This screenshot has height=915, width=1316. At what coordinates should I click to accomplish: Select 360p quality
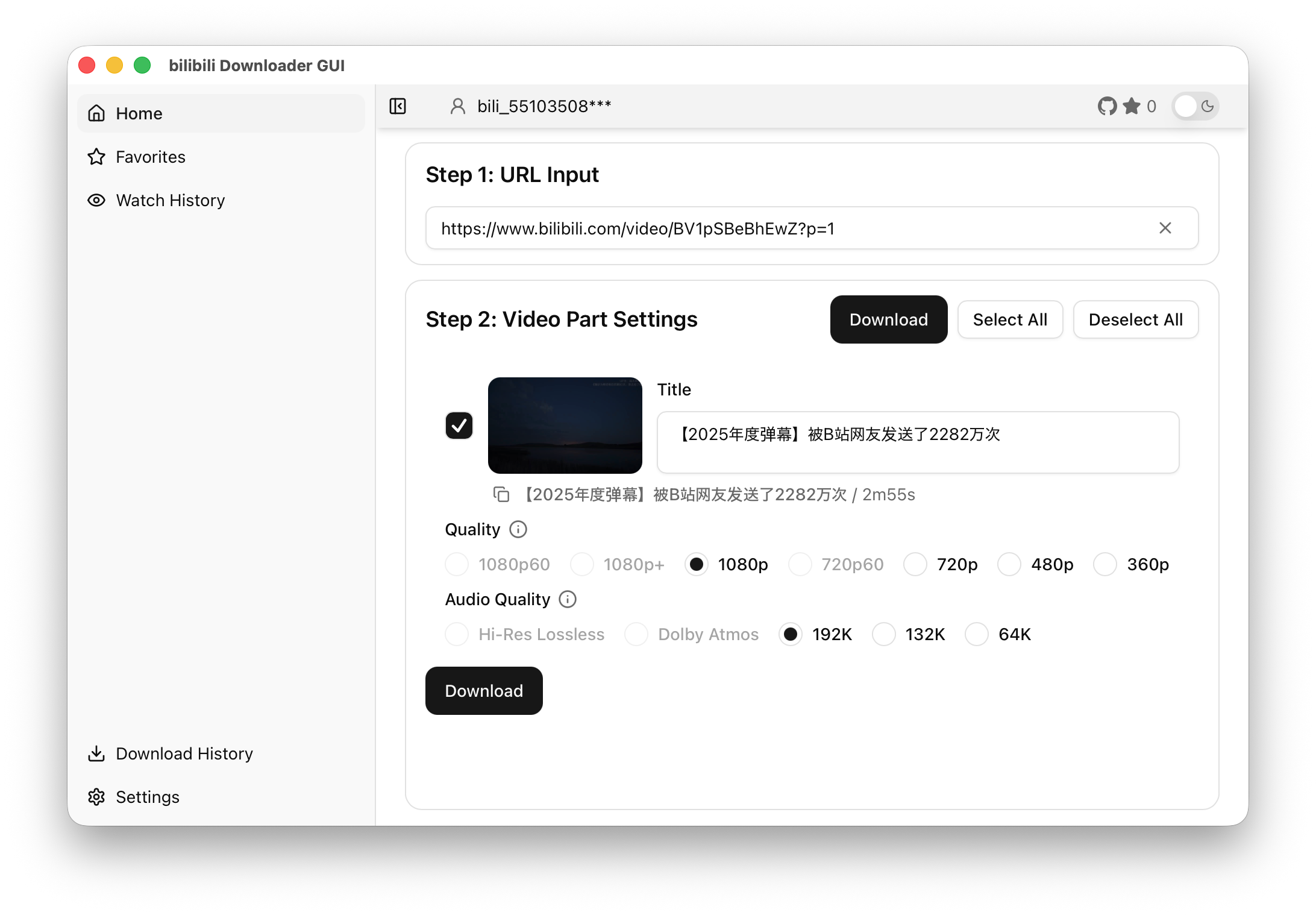pos(1106,564)
